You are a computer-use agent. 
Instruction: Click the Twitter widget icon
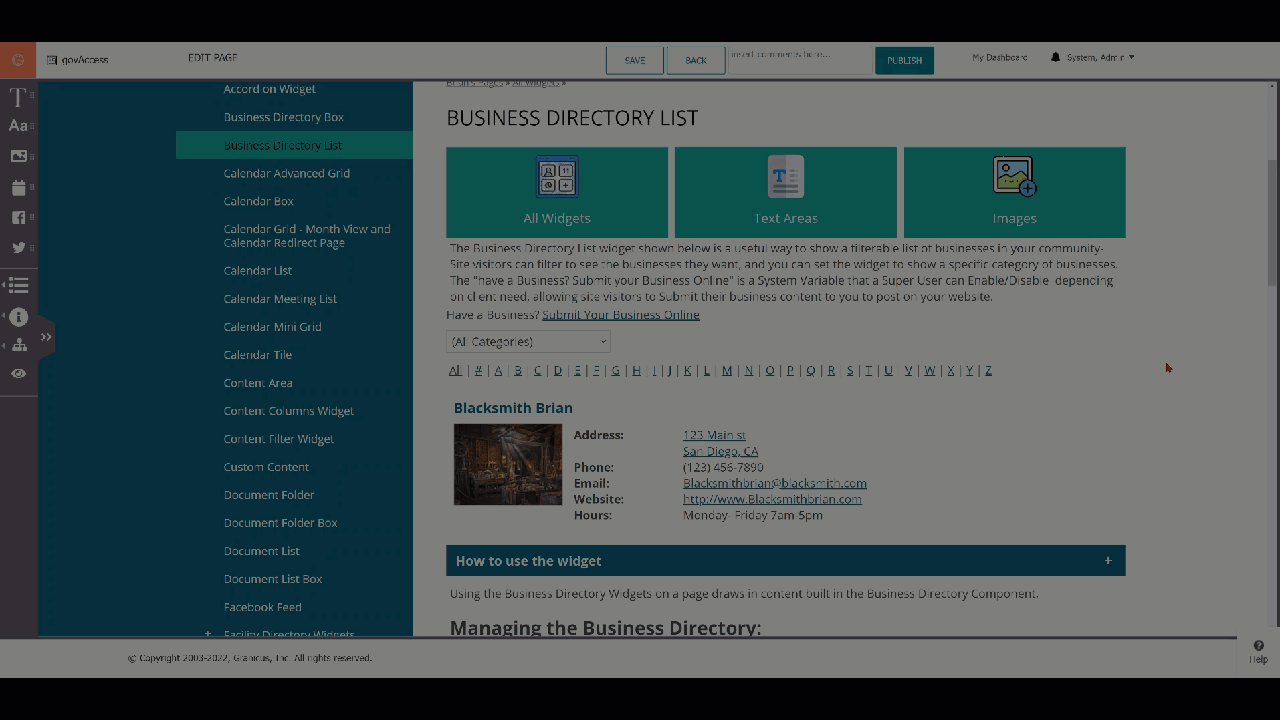(x=17, y=247)
